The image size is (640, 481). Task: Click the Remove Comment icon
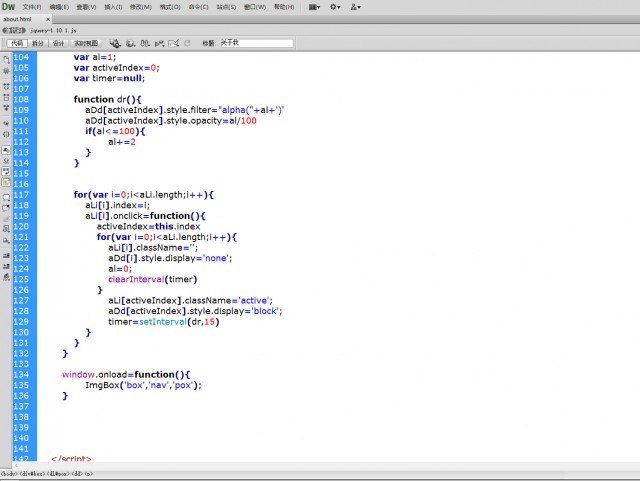(x=6, y=208)
